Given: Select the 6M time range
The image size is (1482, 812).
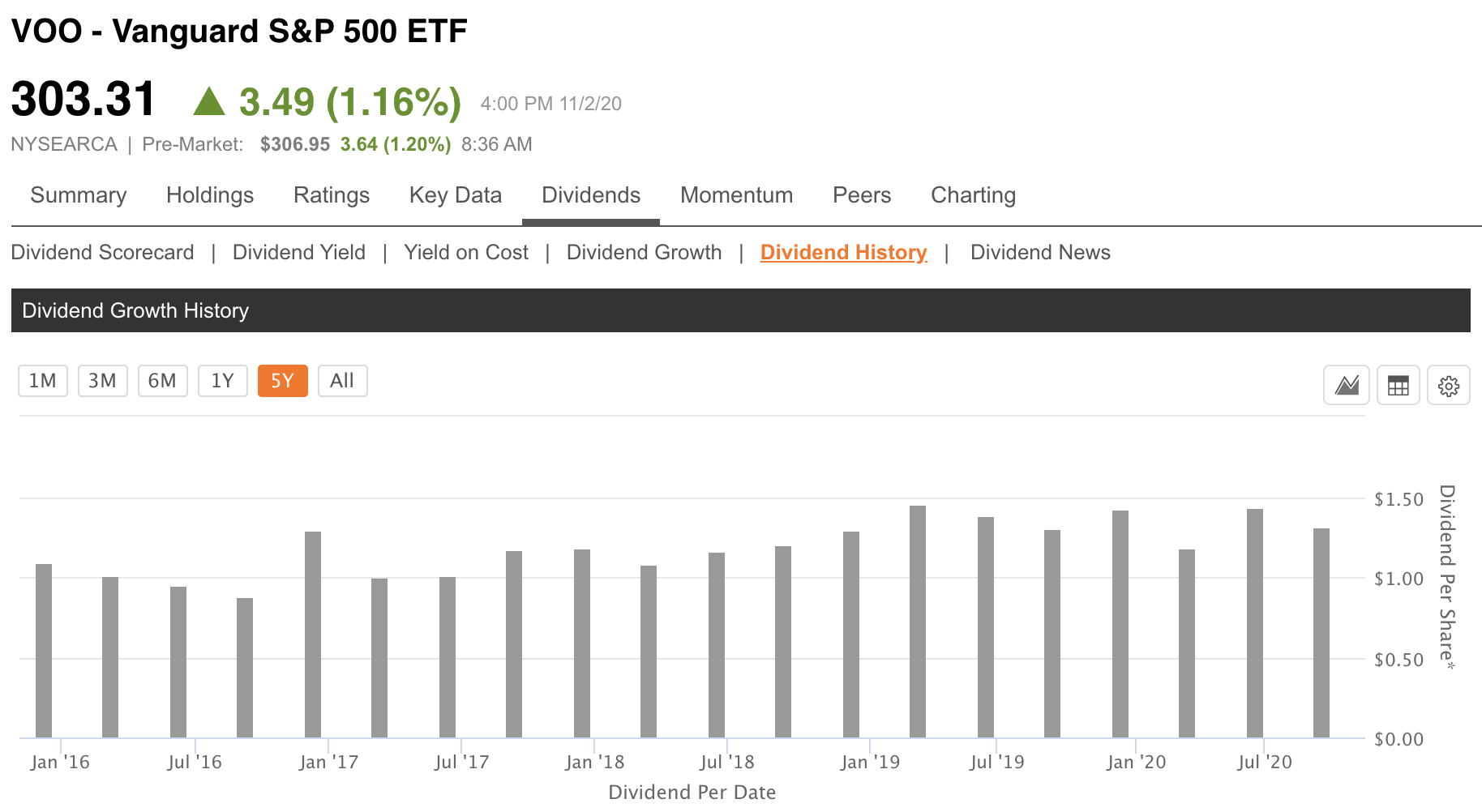Looking at the screenshot, I should pos(163,381).
